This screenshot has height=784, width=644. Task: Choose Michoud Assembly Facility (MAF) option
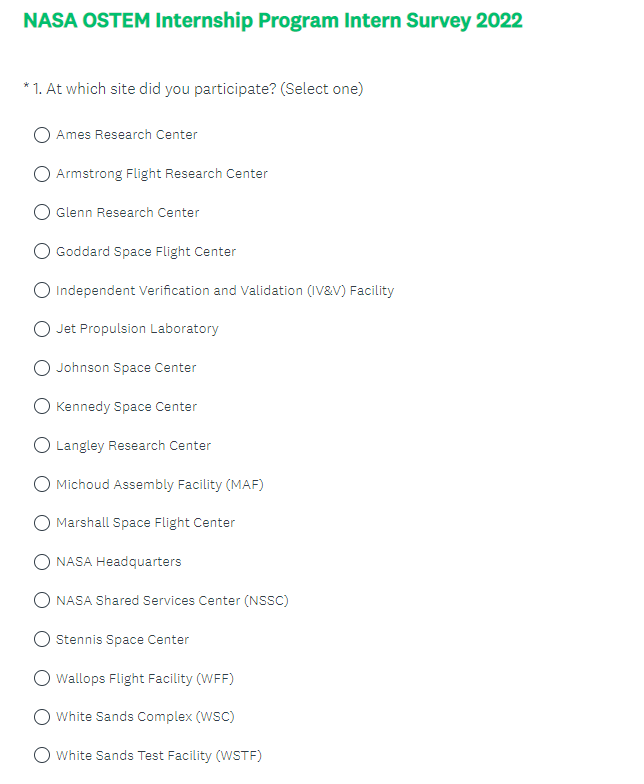point(42,484)
